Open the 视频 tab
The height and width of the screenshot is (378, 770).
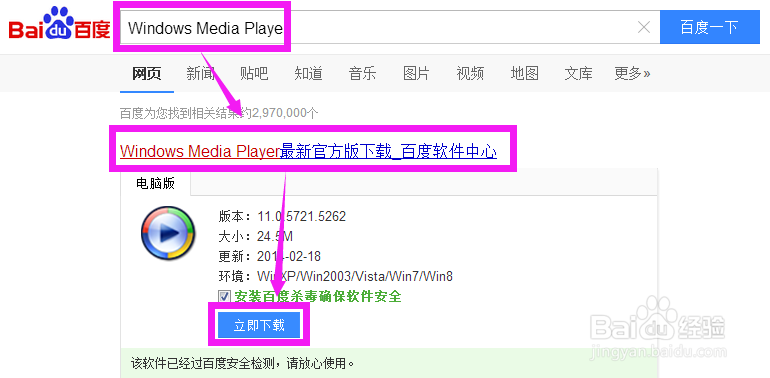[470, 74]
